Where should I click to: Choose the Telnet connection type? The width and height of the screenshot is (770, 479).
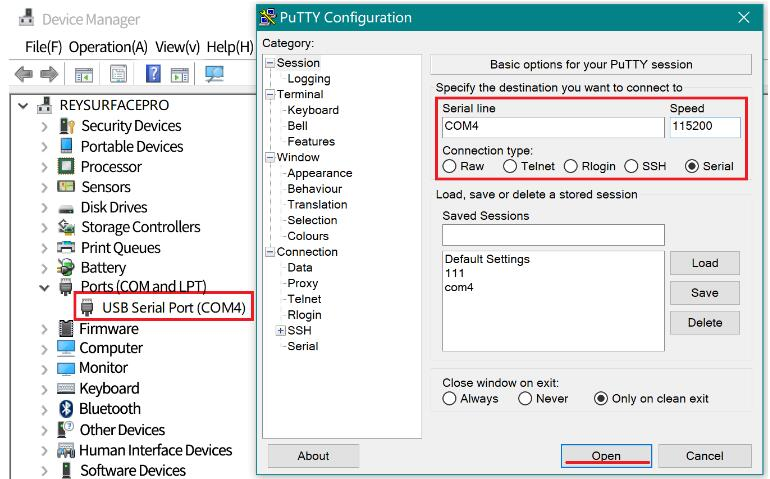pos(510,166)
